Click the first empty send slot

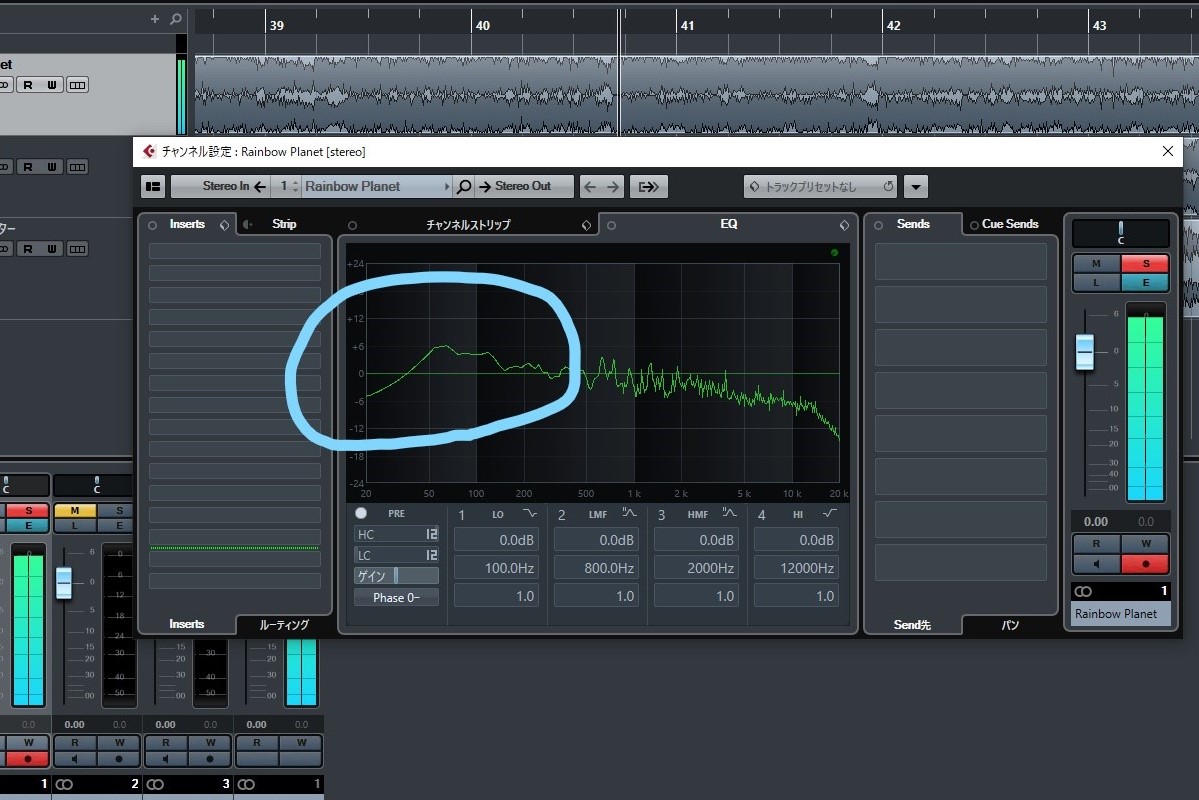click(x=960, y=262)
